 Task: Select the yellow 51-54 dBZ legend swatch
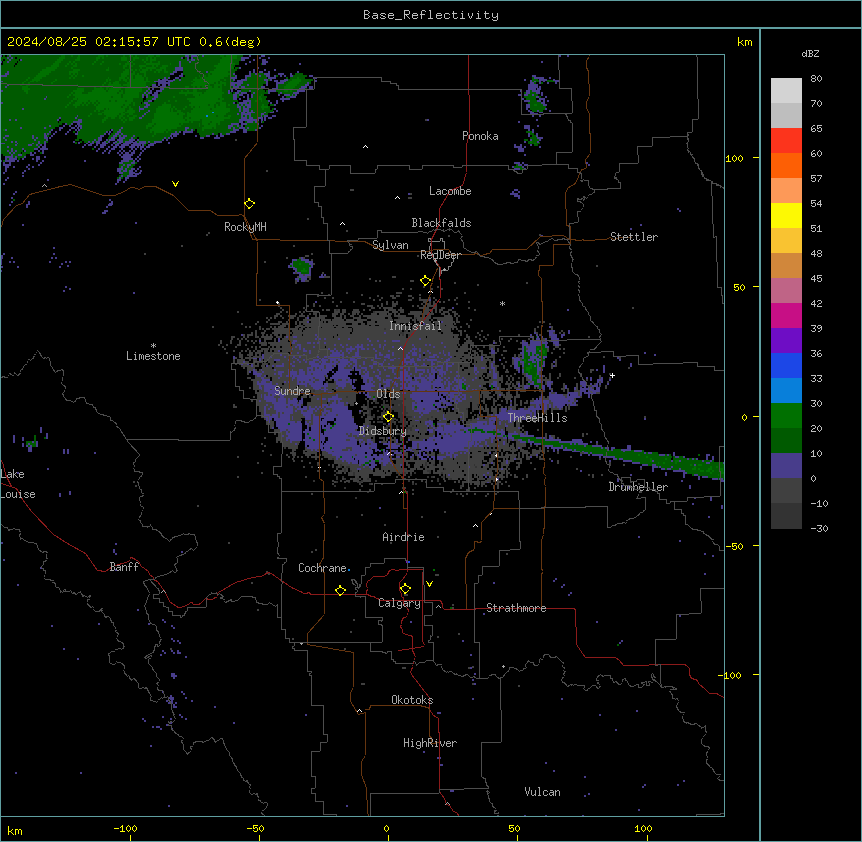[786, 215]
